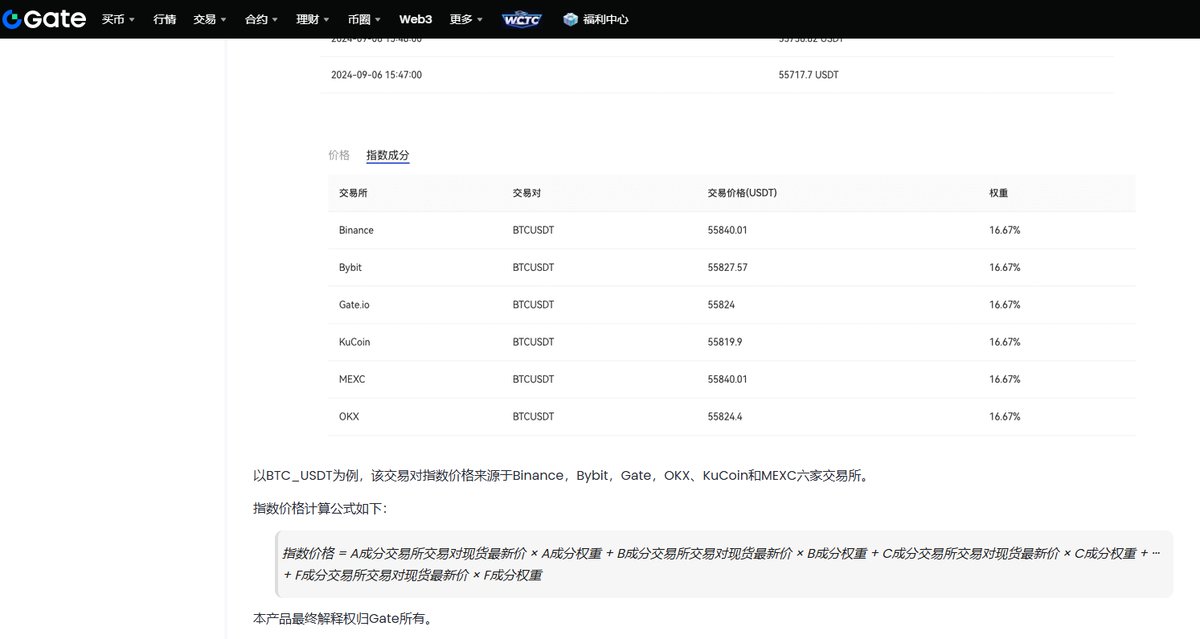Expand the 理财 dropdown menu
The height and width of the screenshot is (639, 1200).
tap(314, 19)
